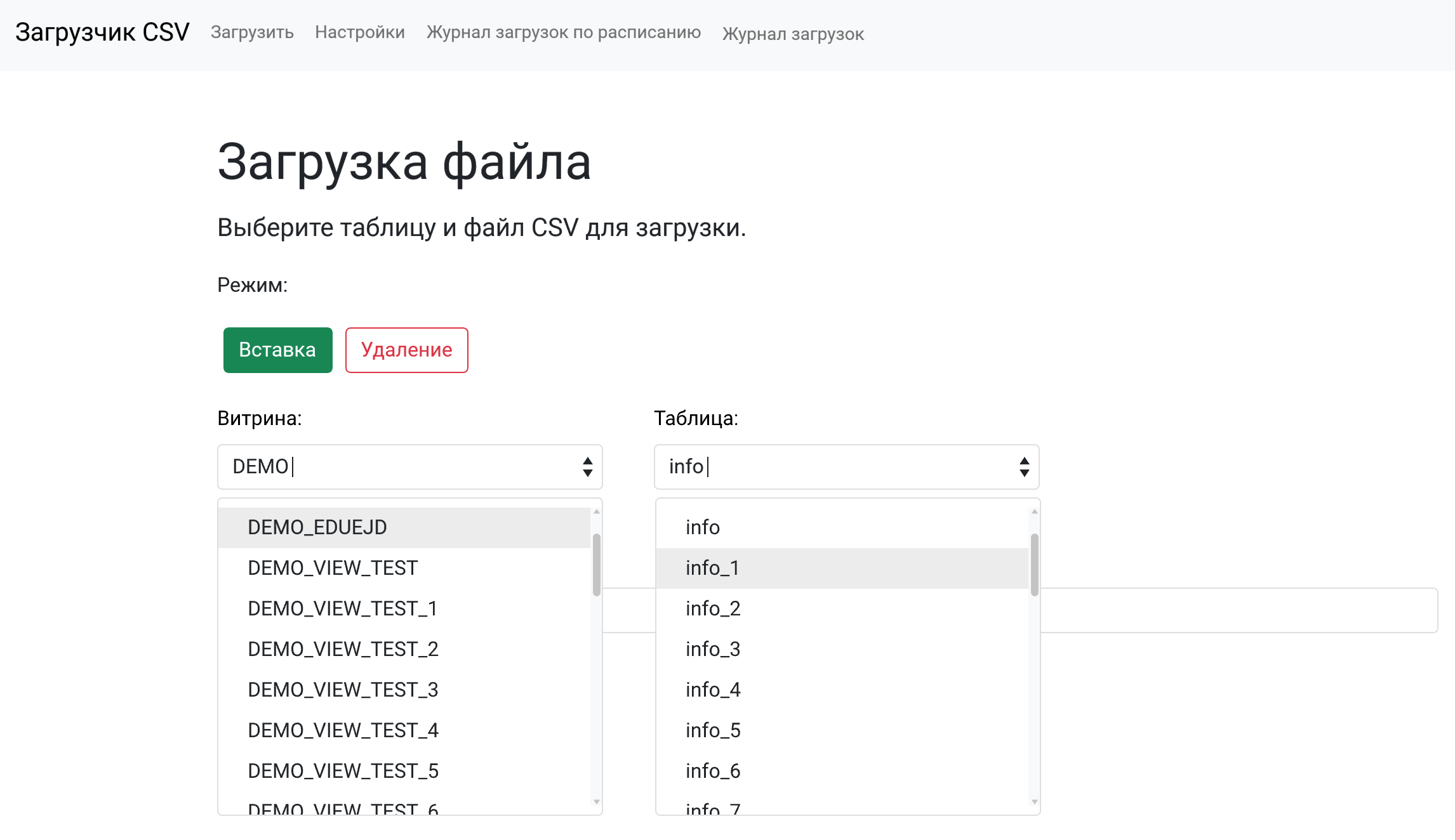Open the Загрузить menu item
Screen dimensions: 1455x840
click(252, 32)
